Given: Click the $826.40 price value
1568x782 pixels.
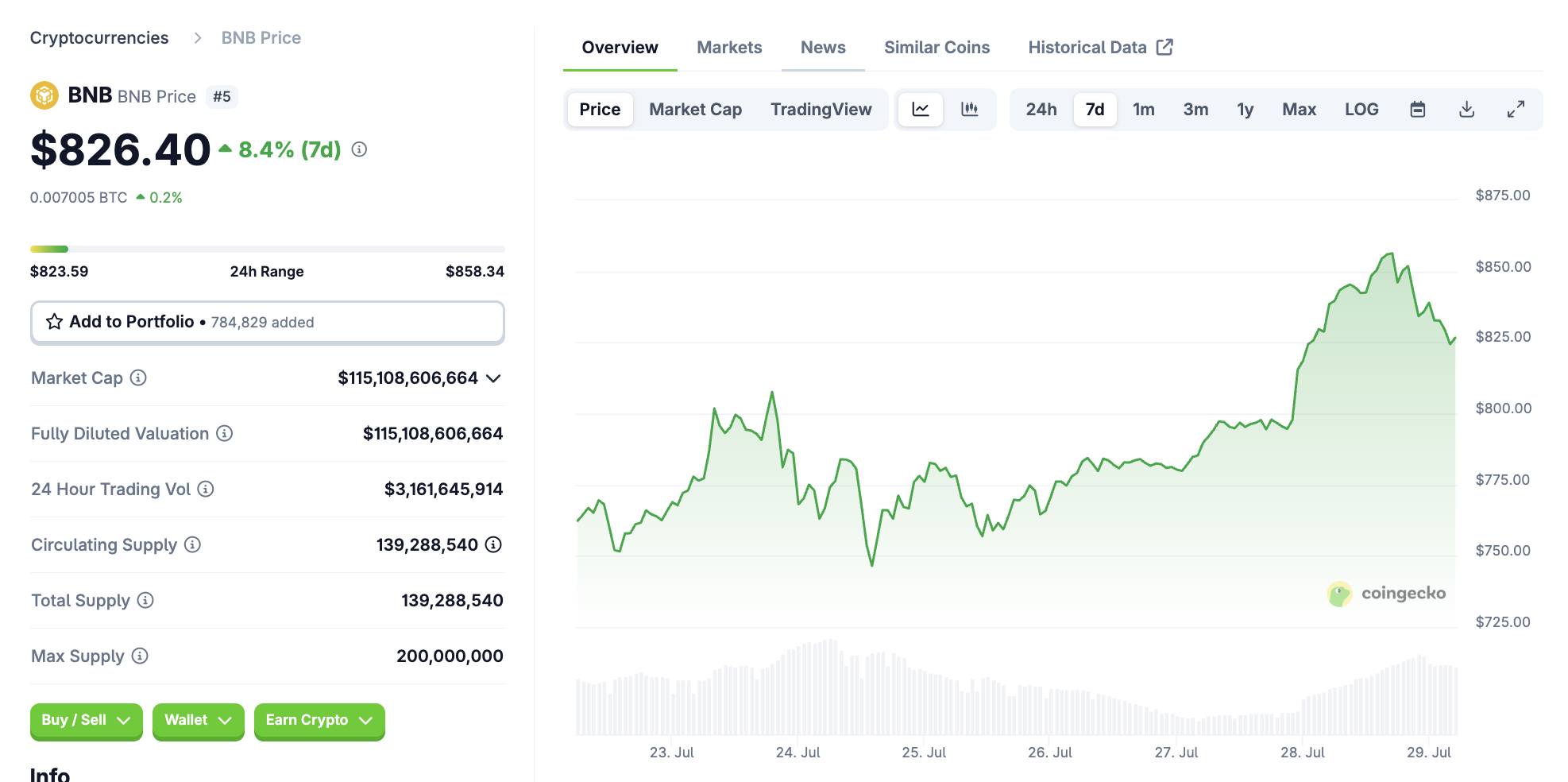Looking at the screenshot, I should pyautogui.click(x=121, y=149).
